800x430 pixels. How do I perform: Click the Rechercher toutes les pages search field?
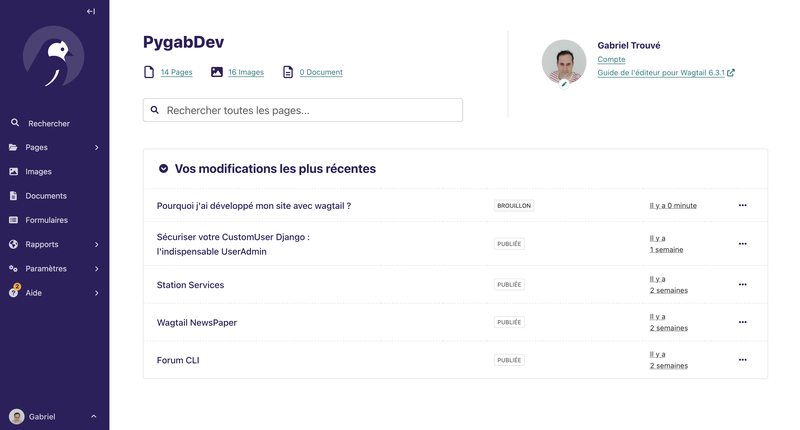pyautogui.click(x=303, y=110)
